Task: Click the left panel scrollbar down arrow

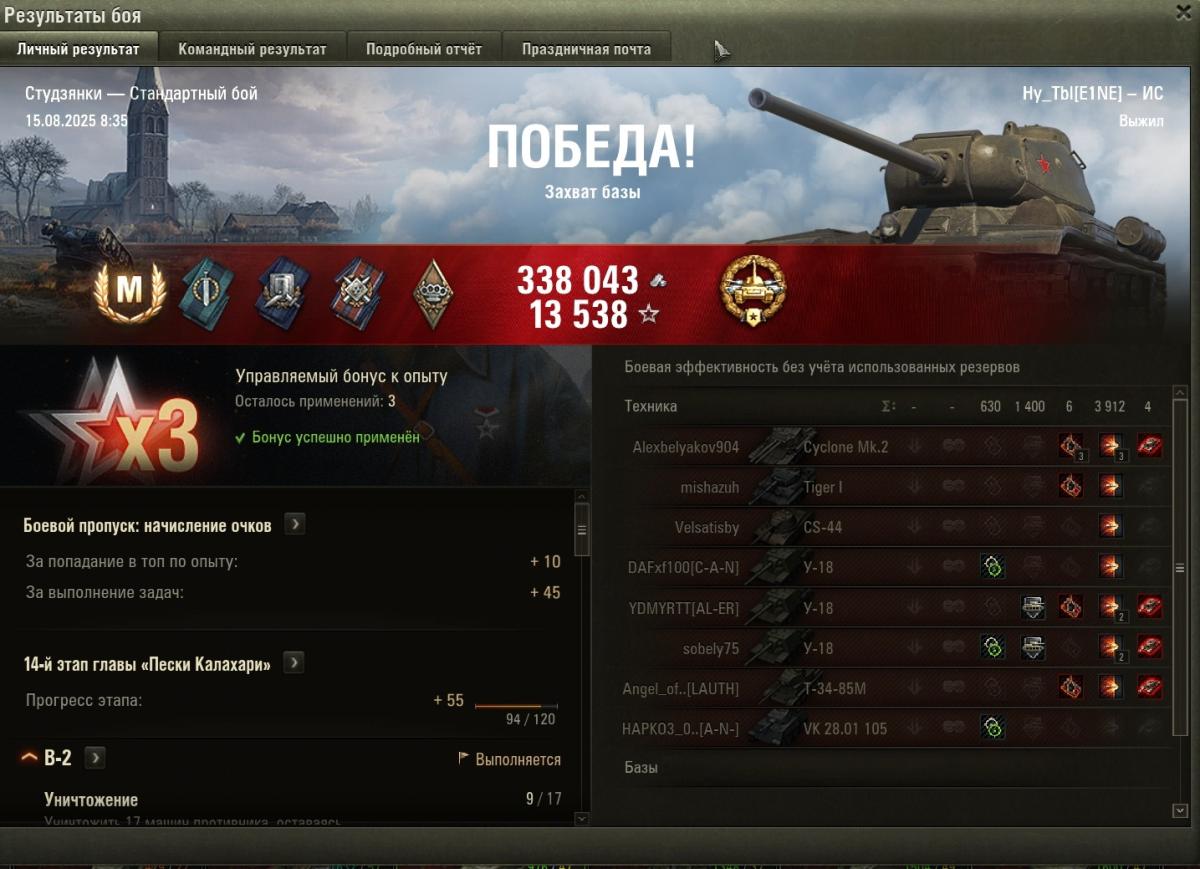Action: coord(582,818)
